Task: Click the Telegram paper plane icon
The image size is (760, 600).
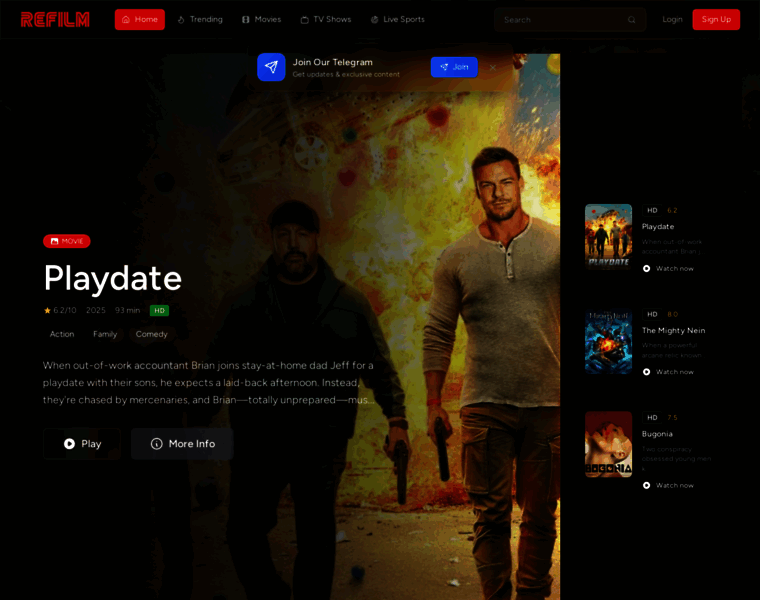Action: pos(271,67)
